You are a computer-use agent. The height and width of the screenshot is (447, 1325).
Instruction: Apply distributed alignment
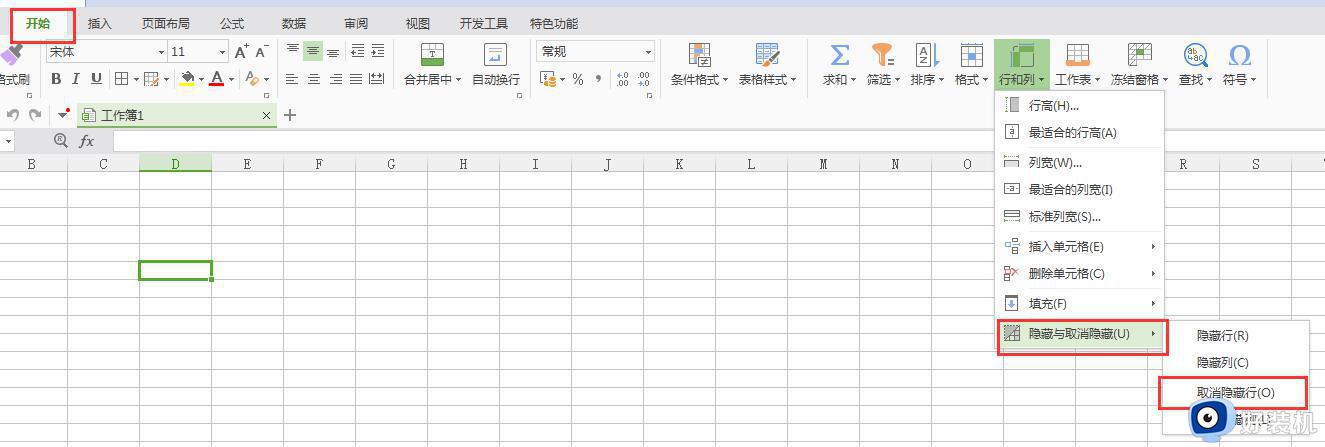pyautogui.click(x=377, y=79)
